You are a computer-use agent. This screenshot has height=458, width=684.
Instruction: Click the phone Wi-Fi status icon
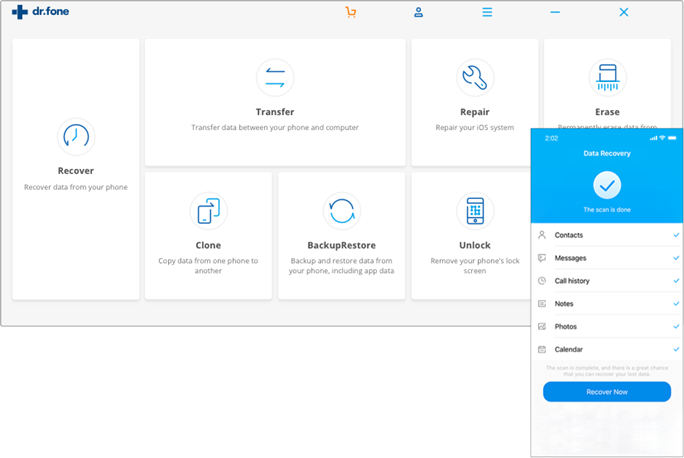[662, 138]
